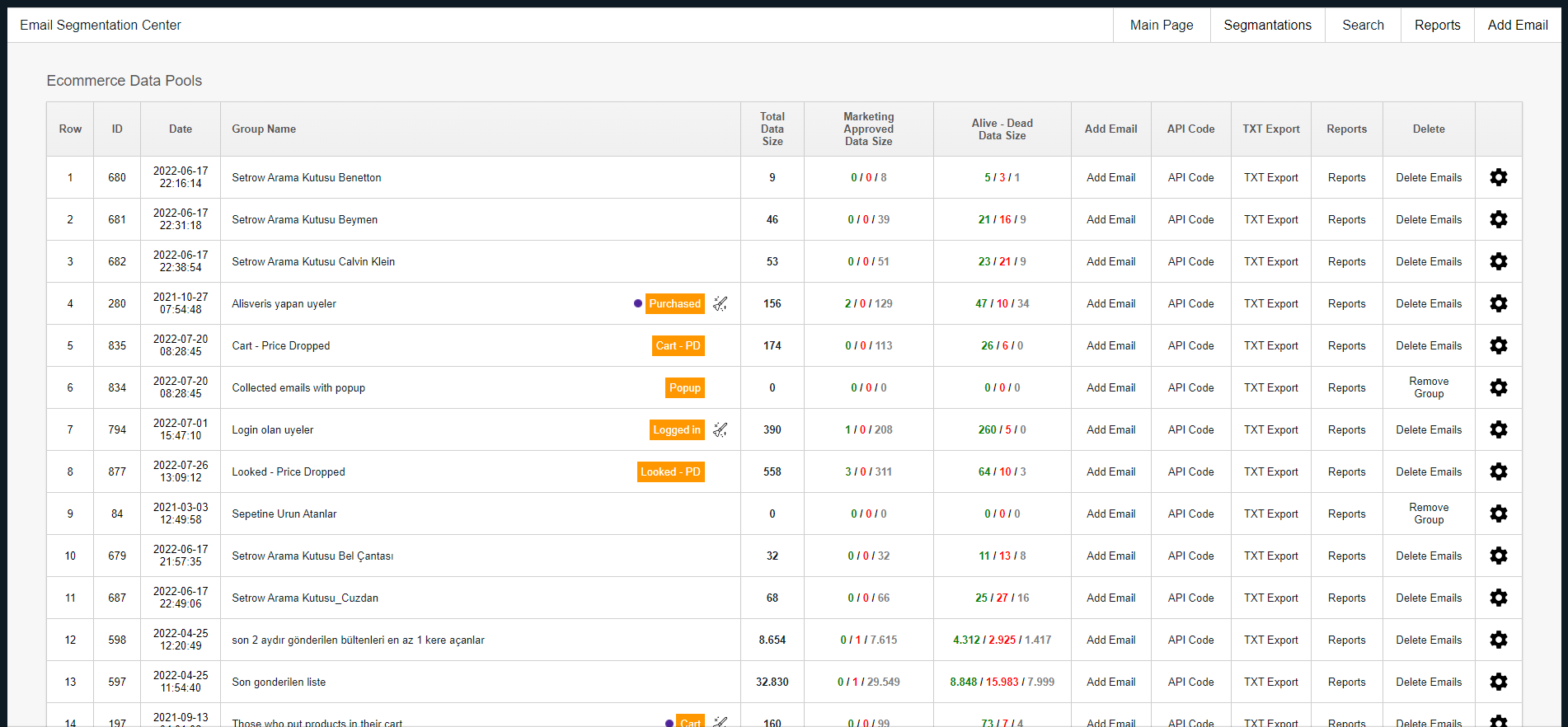TXT Export Setrow Arama Kutusu Bel Çantası
Viewport: 1568px width, 727px height.
pos(1270,556)
